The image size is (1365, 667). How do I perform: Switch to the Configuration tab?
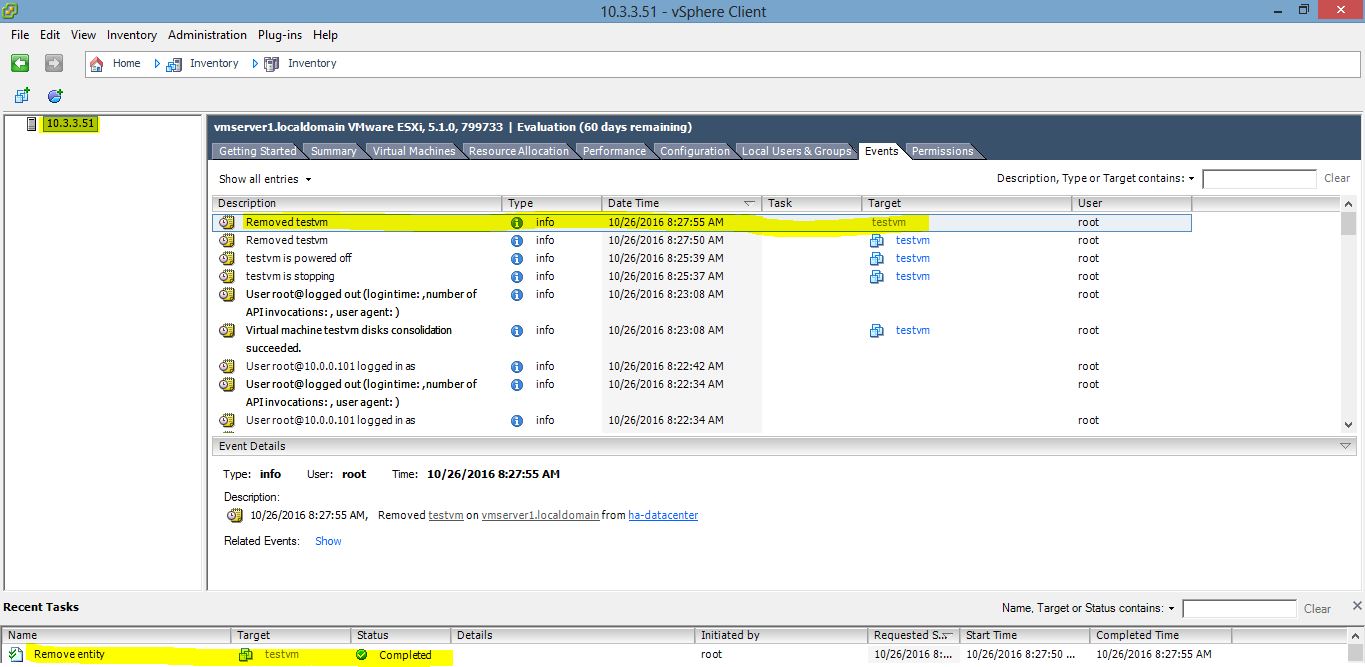click(x=695, y=151)
